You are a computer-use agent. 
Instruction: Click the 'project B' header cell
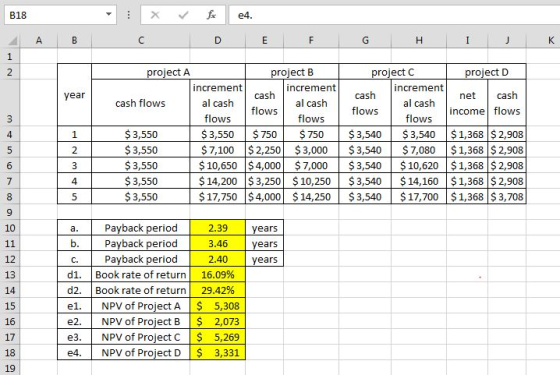[x=292, y=72]
